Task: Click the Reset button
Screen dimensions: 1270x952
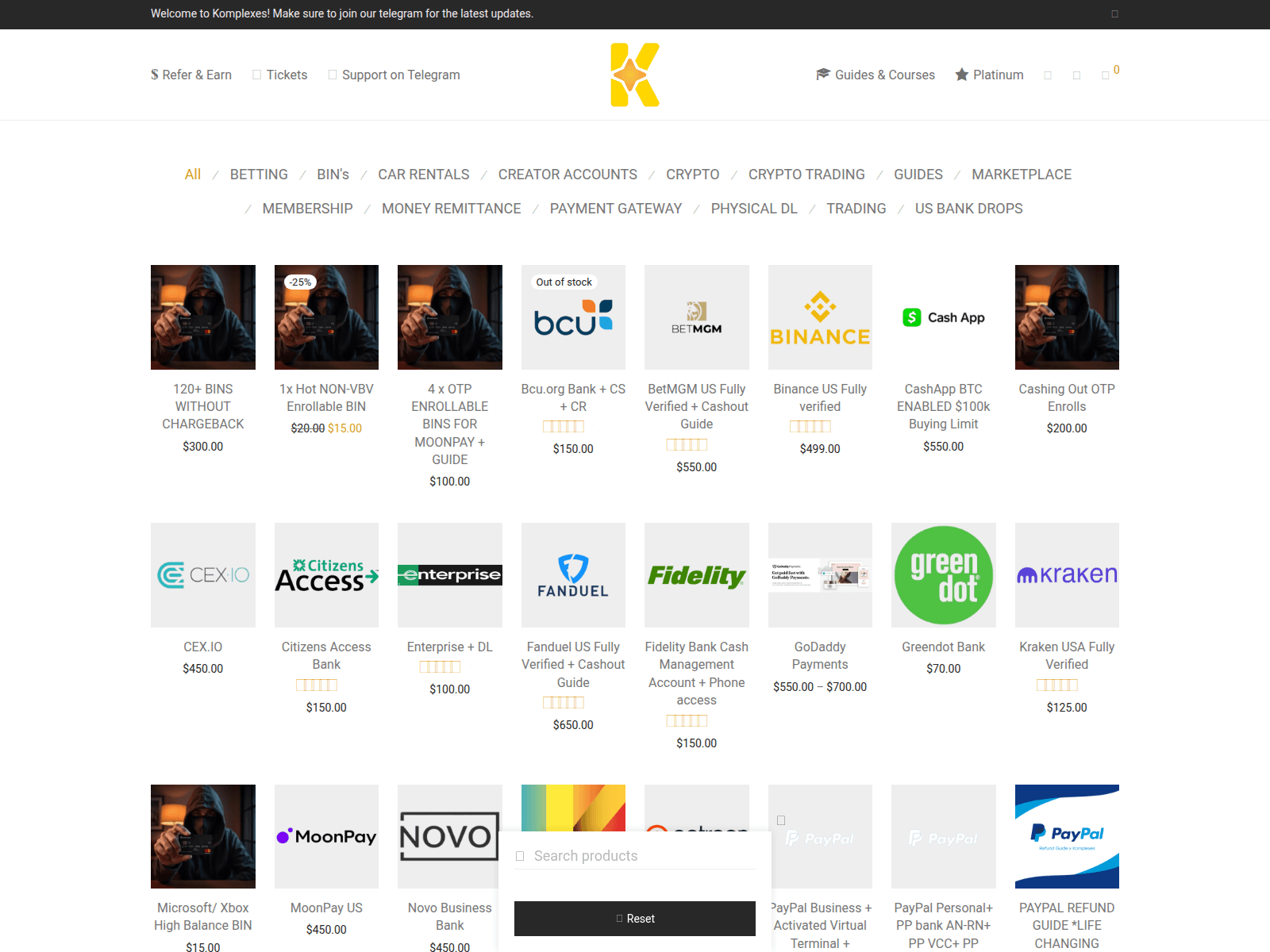Action: coord(635,919)
